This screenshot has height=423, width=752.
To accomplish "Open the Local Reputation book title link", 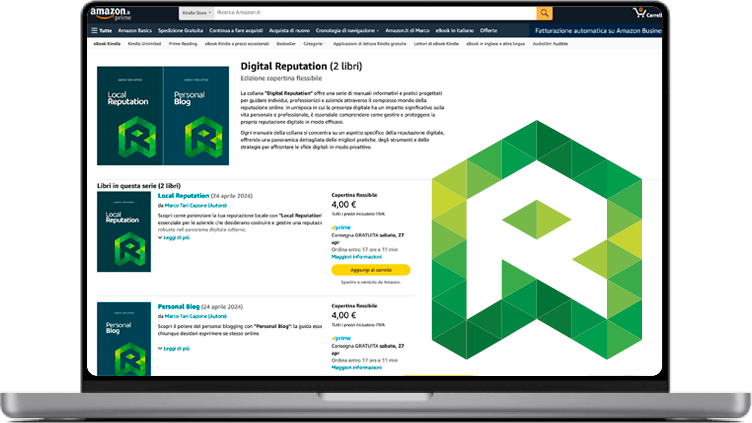I will click(x=184, y=195).
